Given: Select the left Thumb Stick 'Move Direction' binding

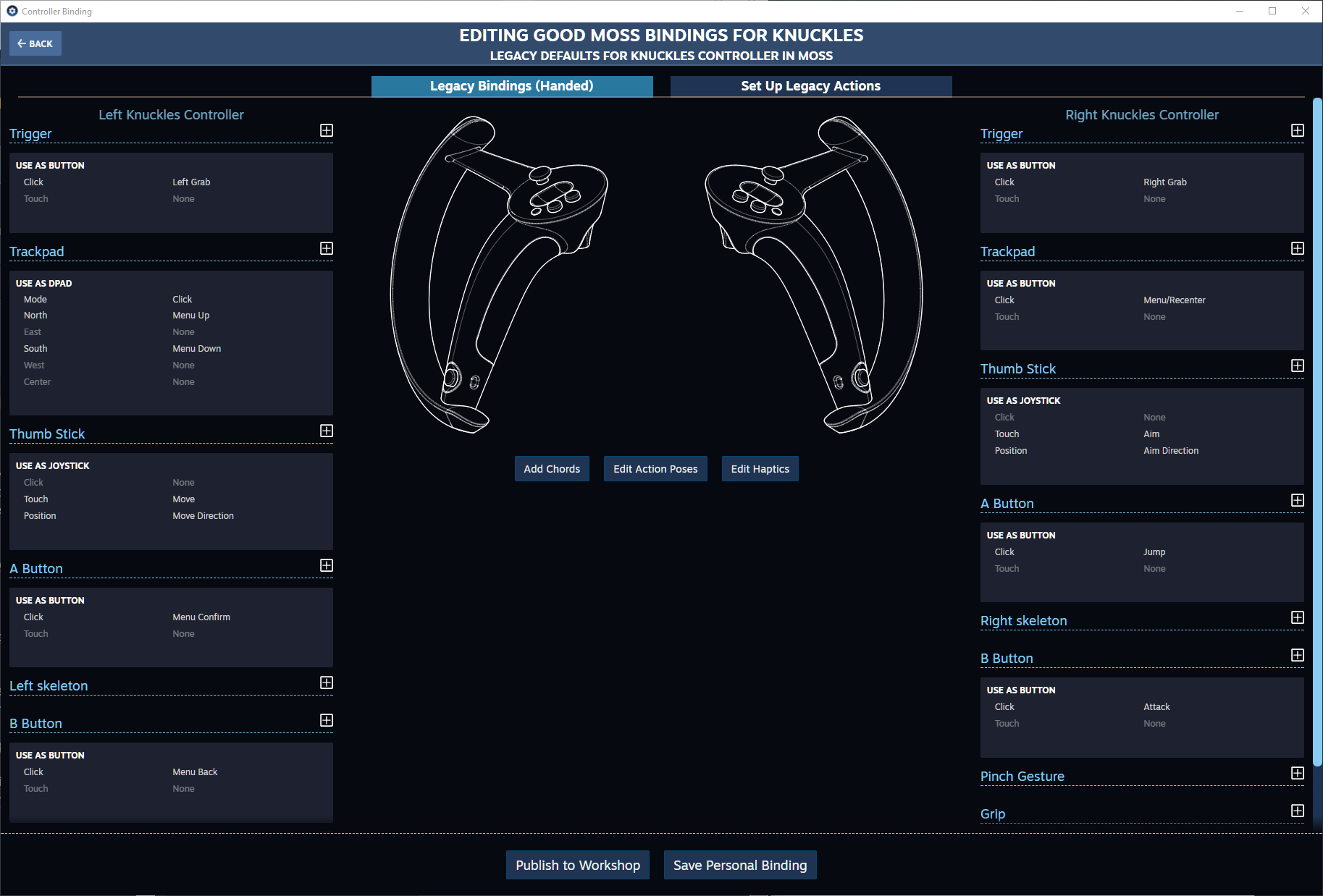Looking at the screenshot, I should click(x=203, y=516).
